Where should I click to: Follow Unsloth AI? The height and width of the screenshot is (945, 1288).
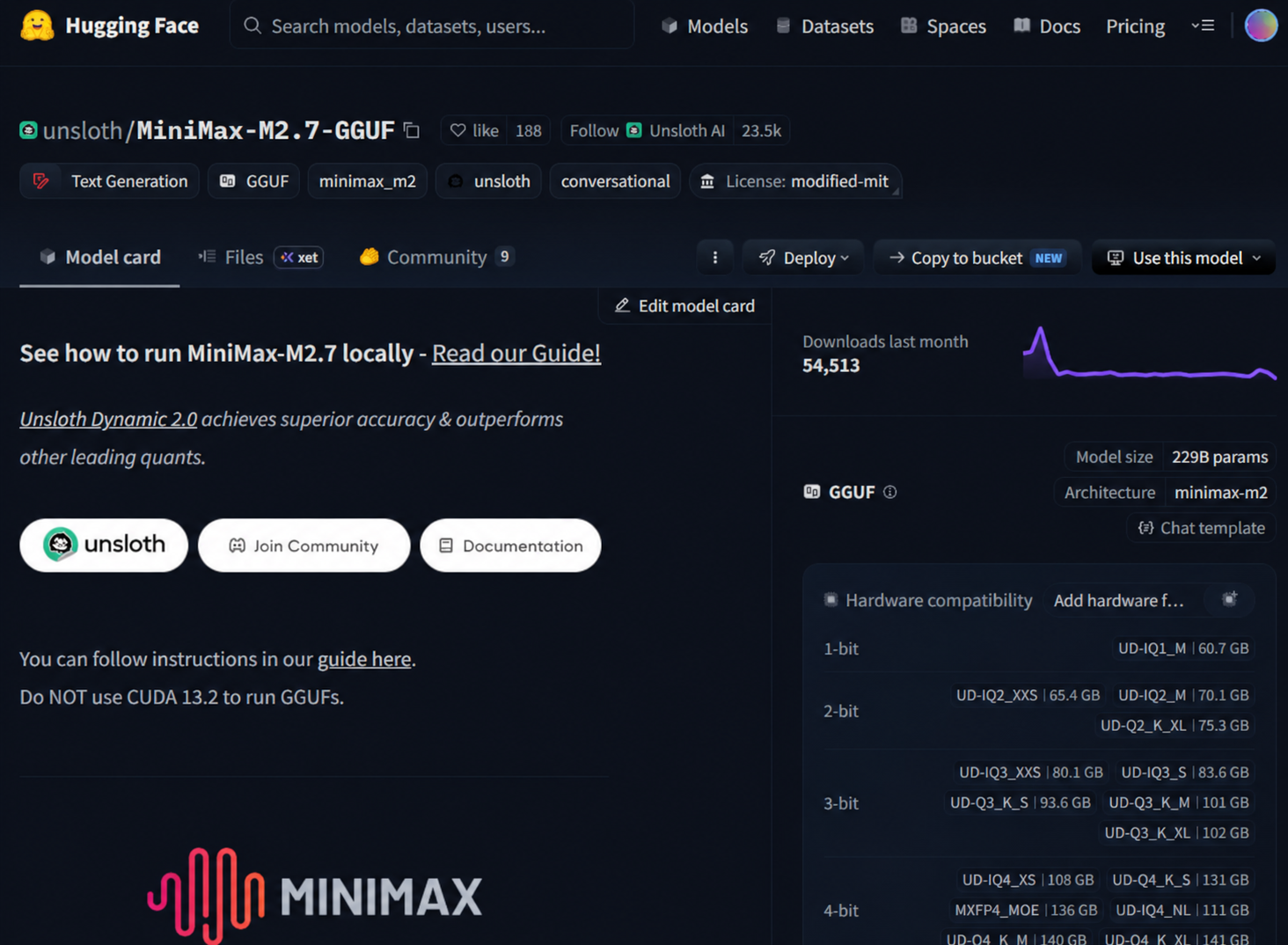point(648,130)
